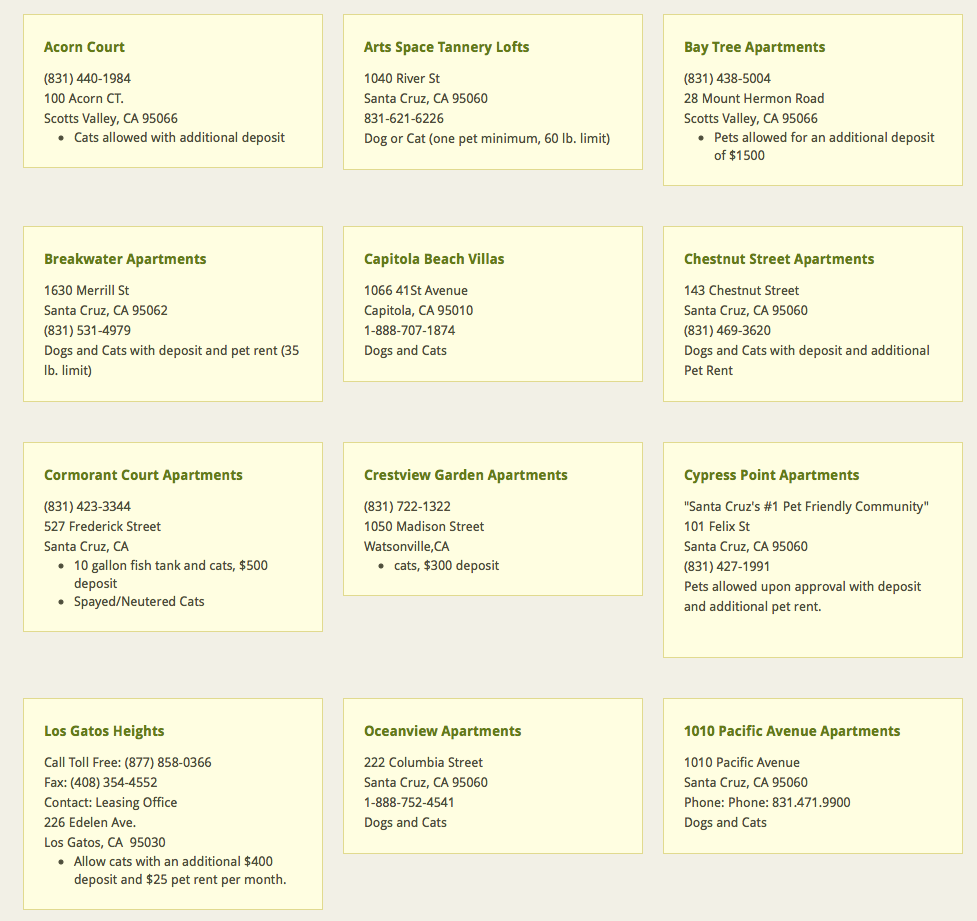Click Oceanview phone number 1-888-752-4541
This screenshot has height=921, width=977.
point(409,803)
